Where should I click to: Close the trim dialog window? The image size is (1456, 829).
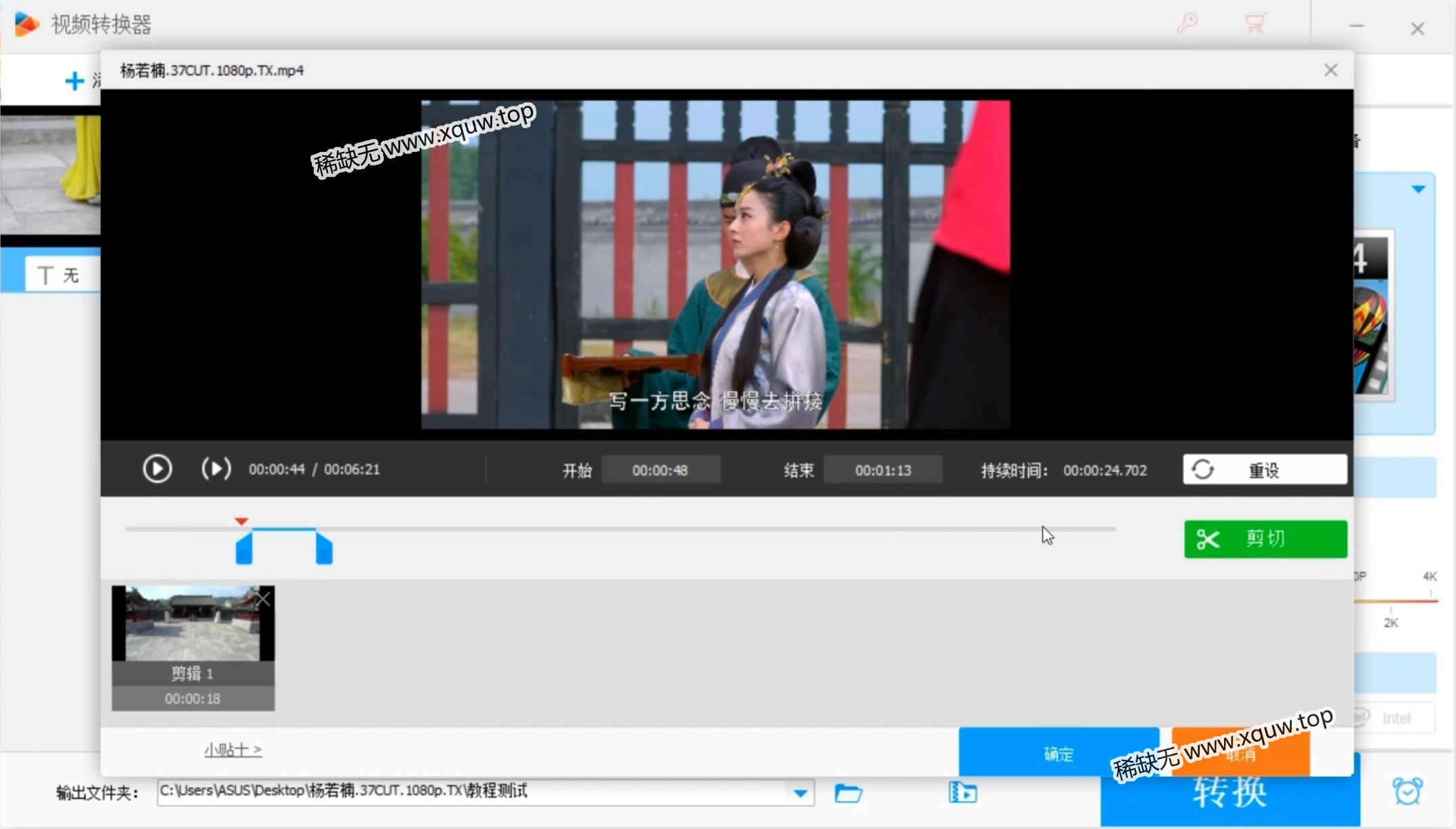1331,71
